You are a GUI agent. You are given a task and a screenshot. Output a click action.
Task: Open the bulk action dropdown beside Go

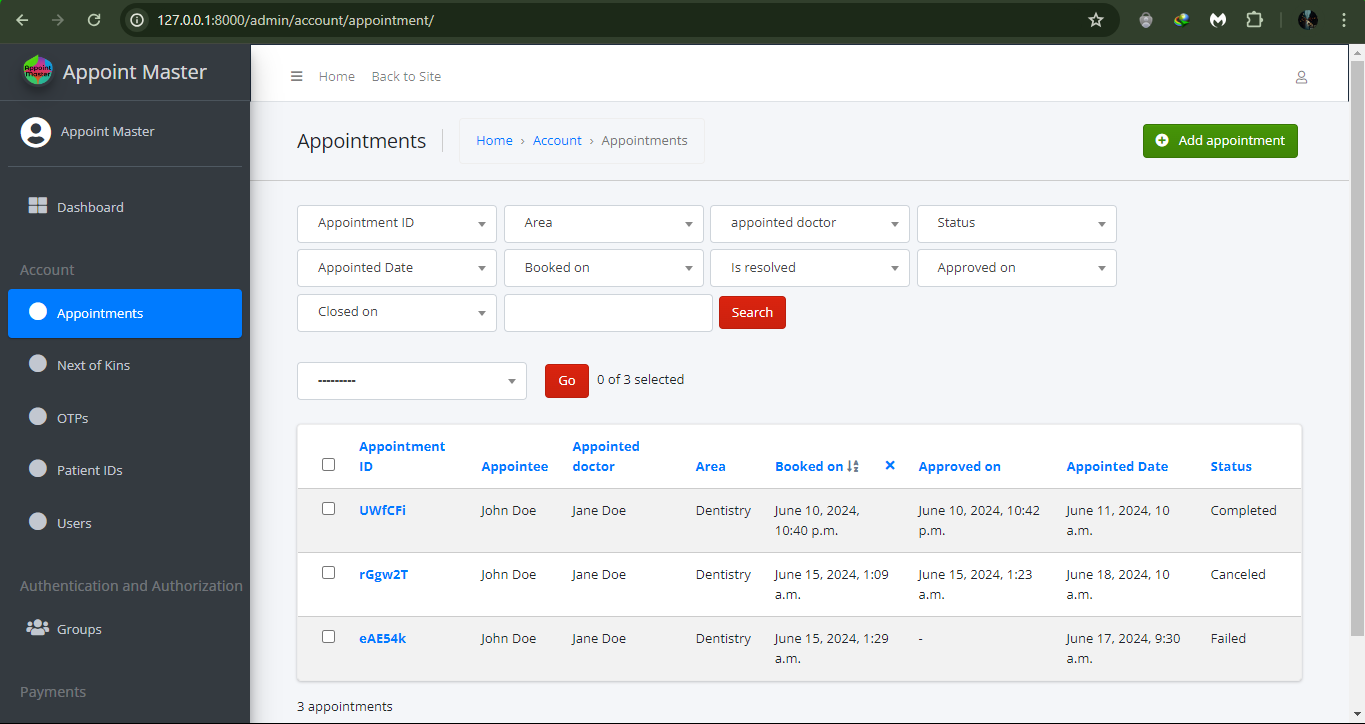(412, 381)
